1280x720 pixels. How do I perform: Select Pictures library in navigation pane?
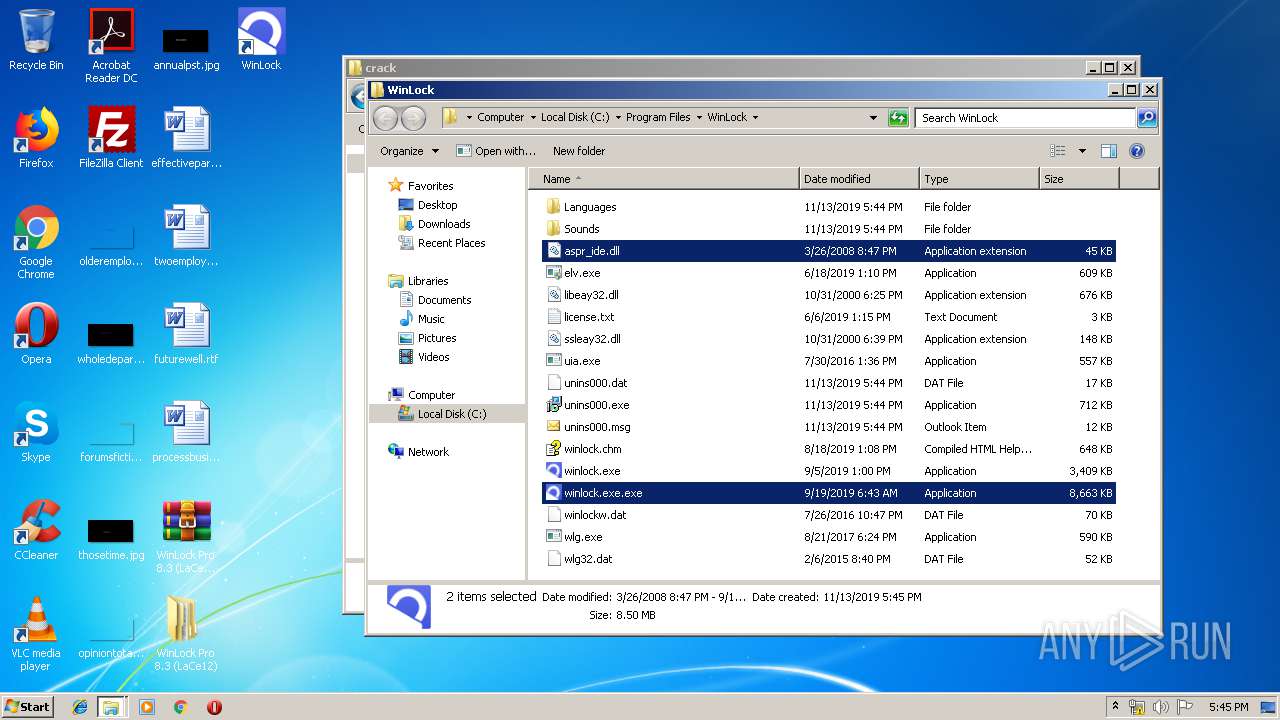click(x=437, y=338)
